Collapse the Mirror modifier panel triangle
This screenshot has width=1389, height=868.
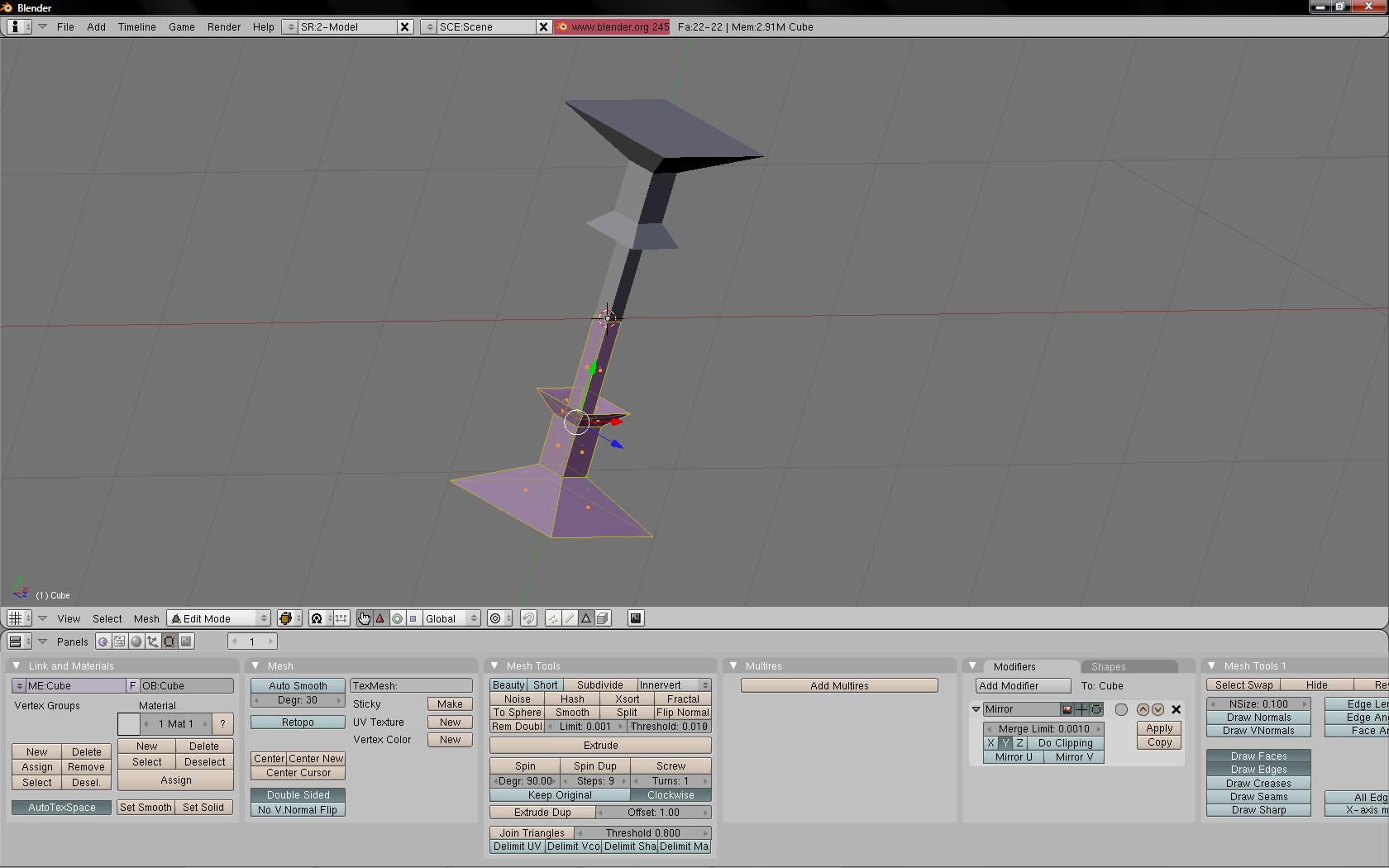[x=976, y=709]
